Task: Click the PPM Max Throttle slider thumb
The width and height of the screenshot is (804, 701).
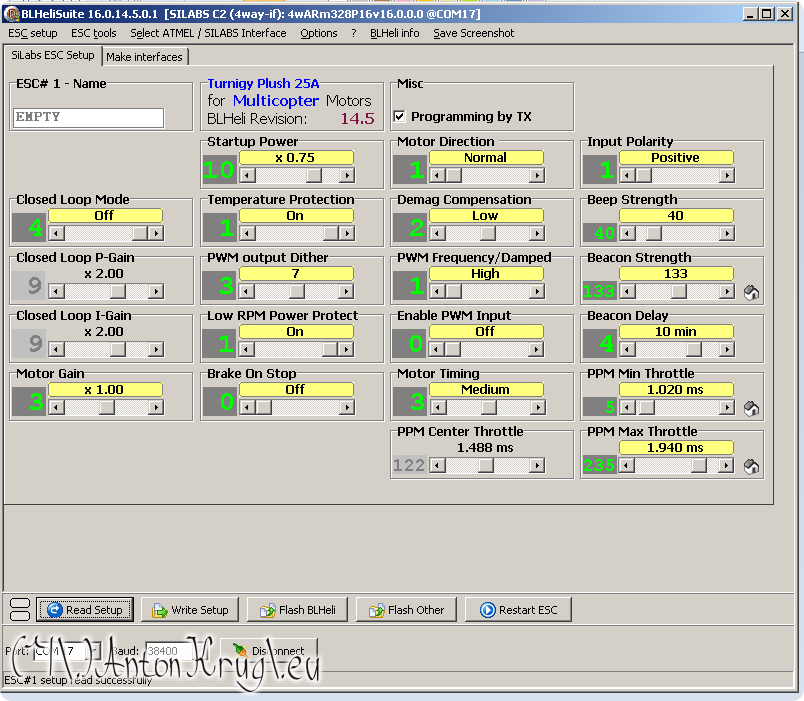Action: tap(698, 465)
